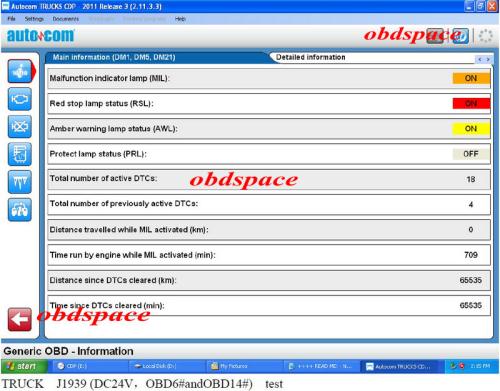Select Main information (DM1, DM5, DM21) tab
500x391 pixels.
coord(114,57)
